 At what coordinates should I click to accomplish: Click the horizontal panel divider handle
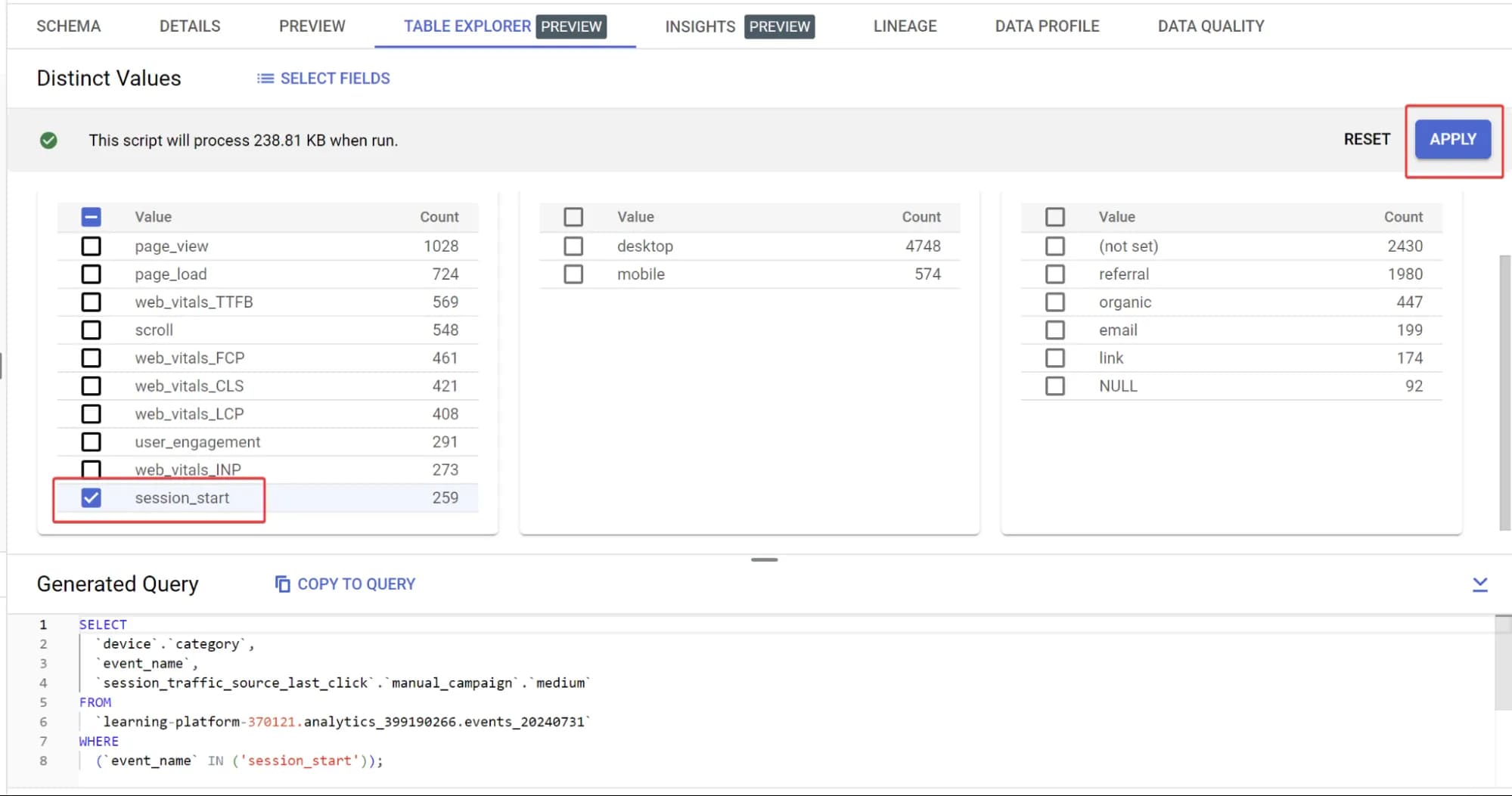coord(764,560)
